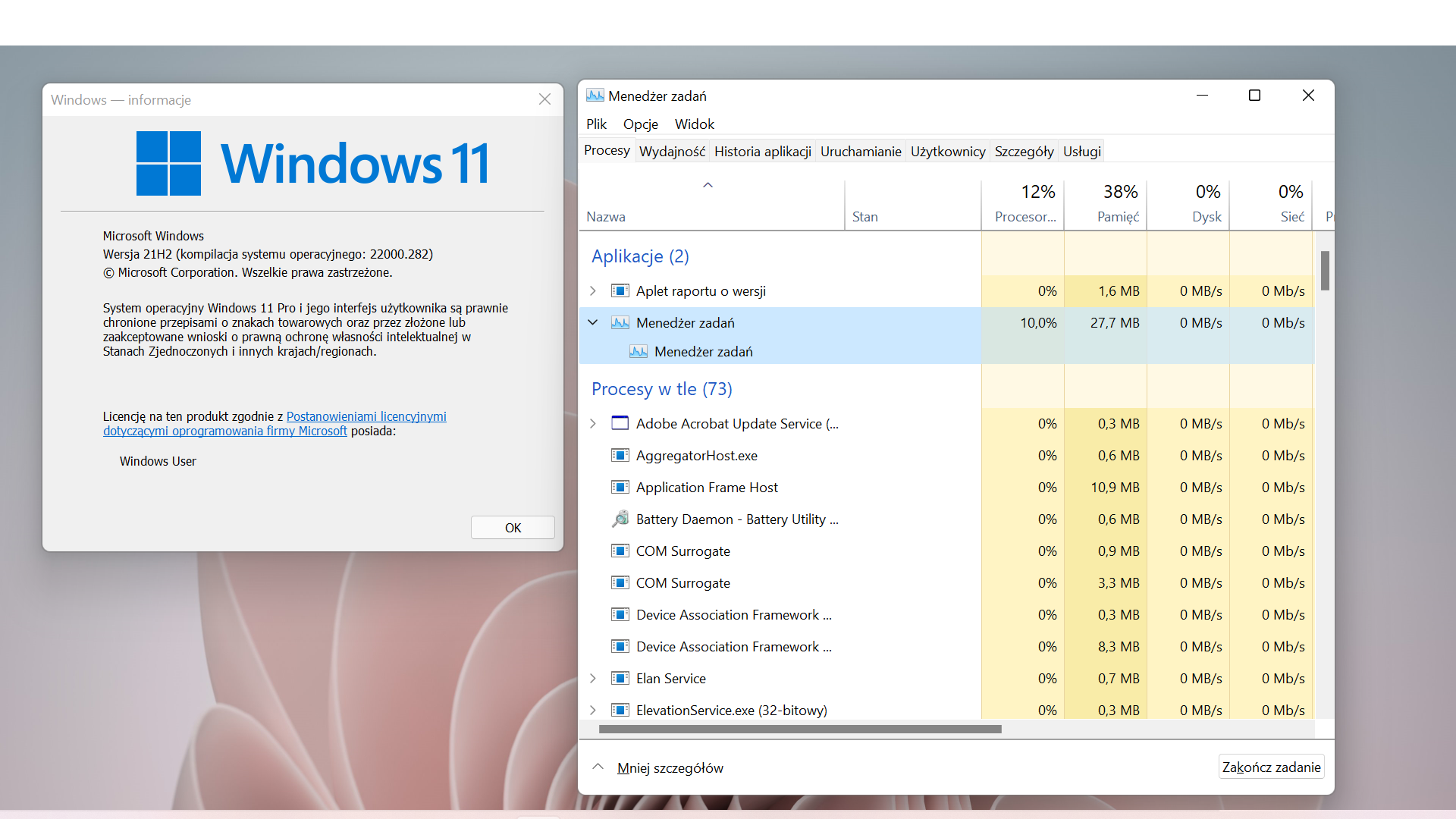This screenshot has height=819, width=1456.
Task: Sort by the Dysk column header
Action: [1188, 205]
